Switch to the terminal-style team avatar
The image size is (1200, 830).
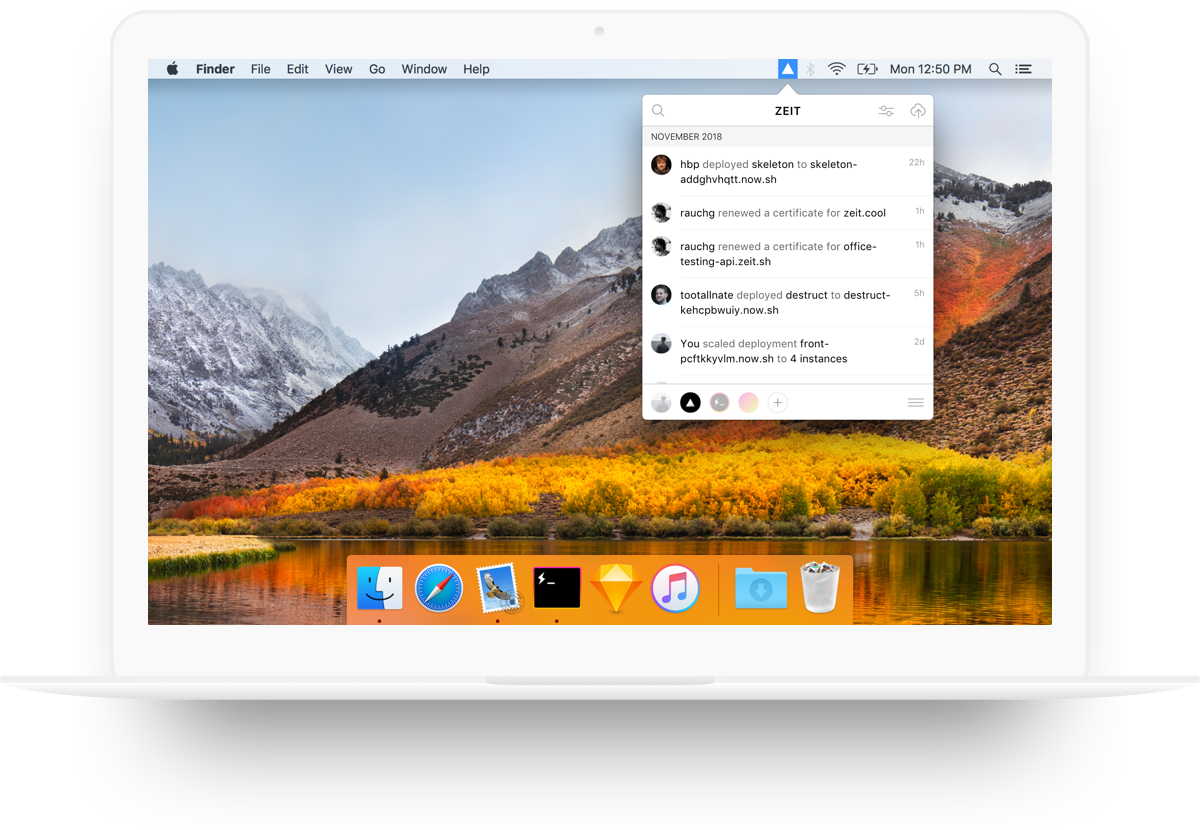coord(719,402)
